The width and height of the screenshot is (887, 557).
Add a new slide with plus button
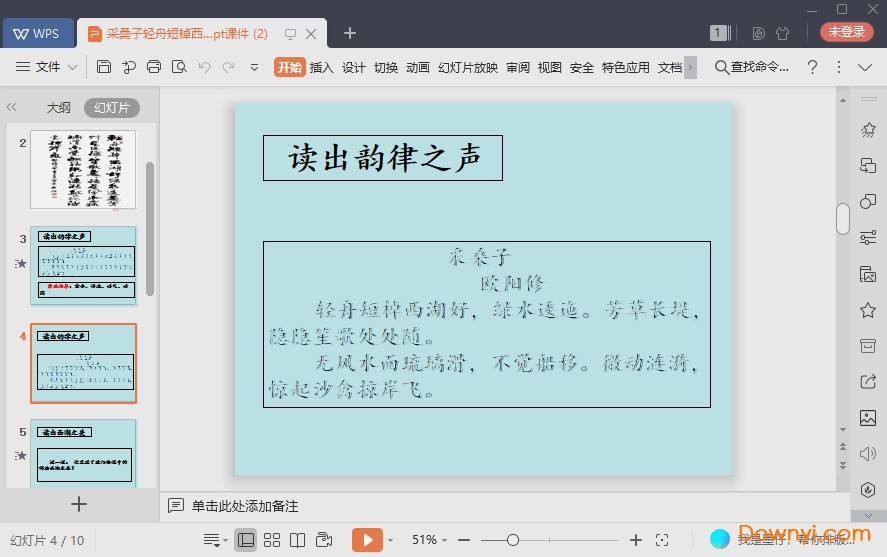pos(79,504)
